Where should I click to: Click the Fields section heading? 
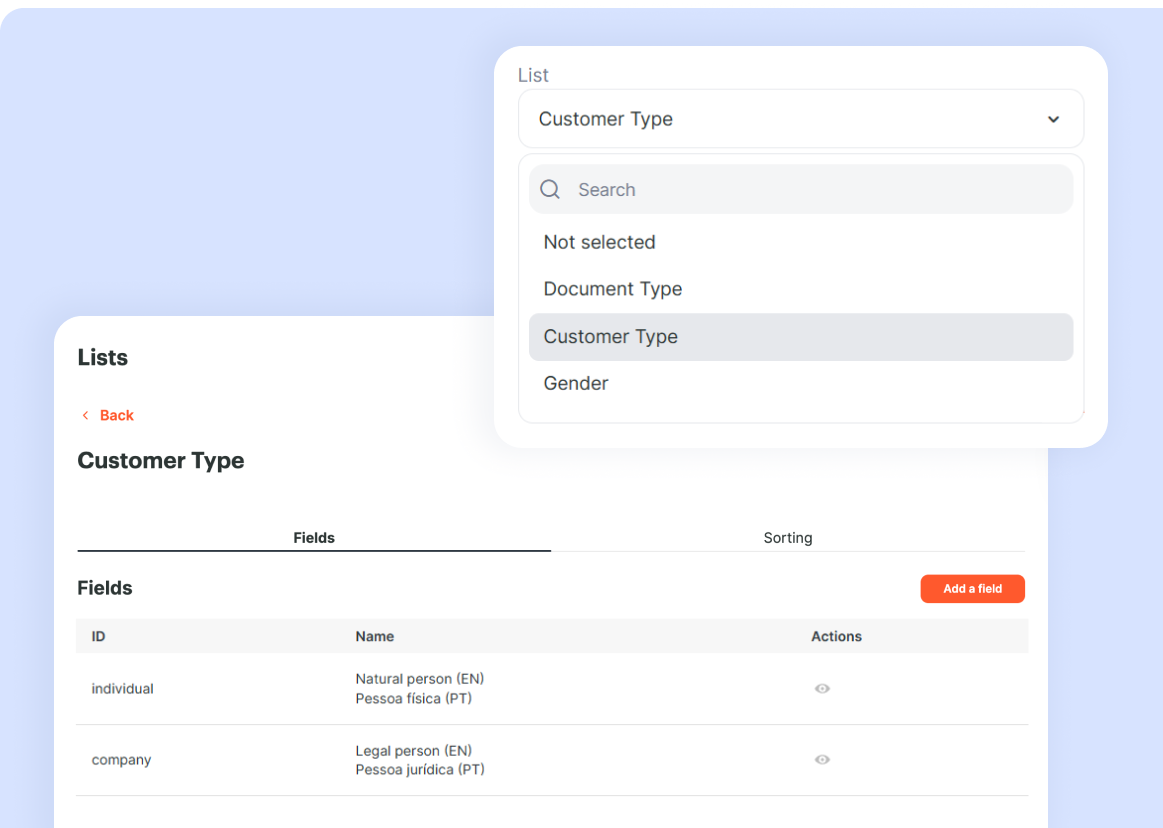click(105, 588)
